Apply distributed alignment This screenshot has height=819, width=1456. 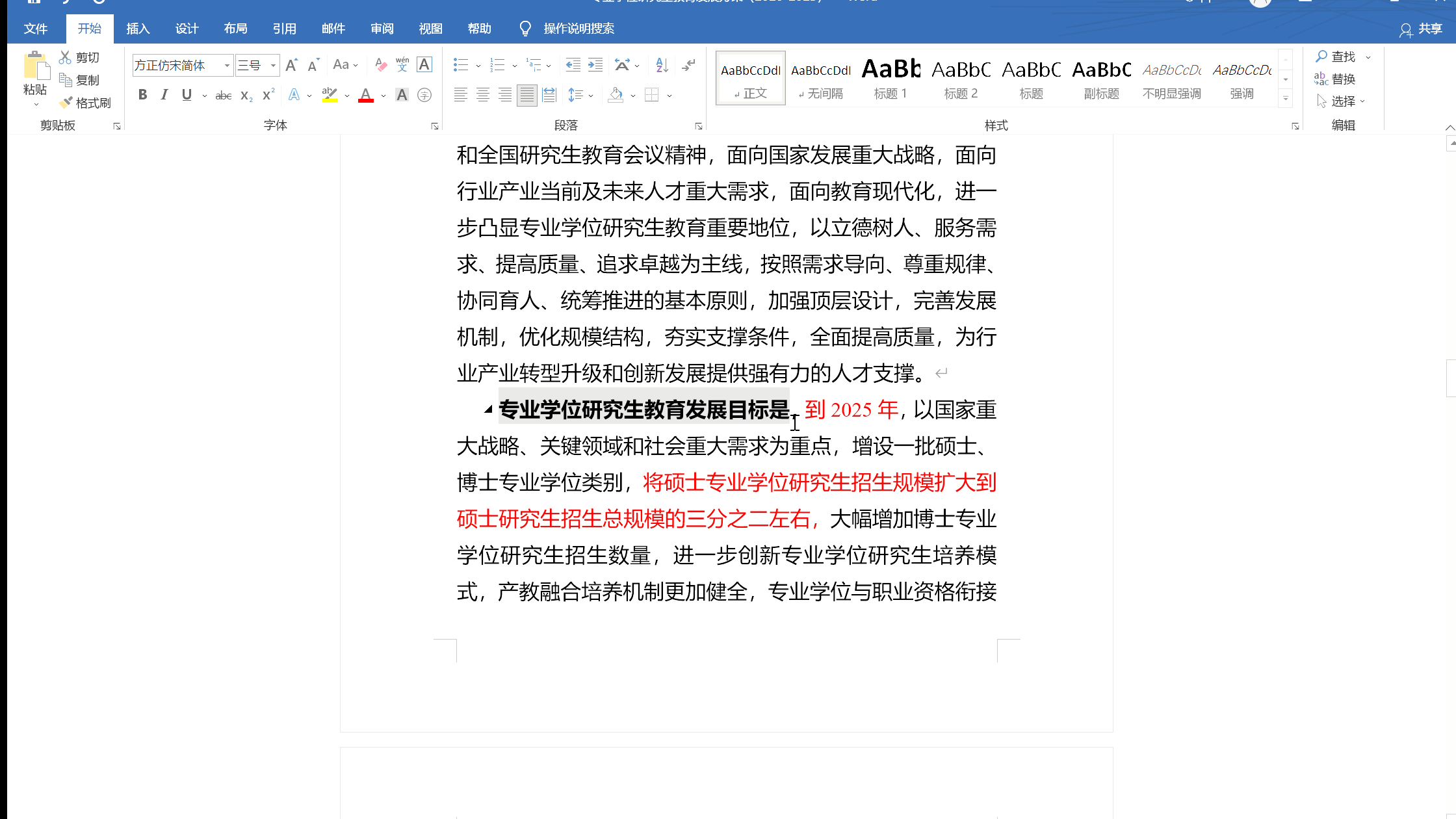[x=549, y=95]
